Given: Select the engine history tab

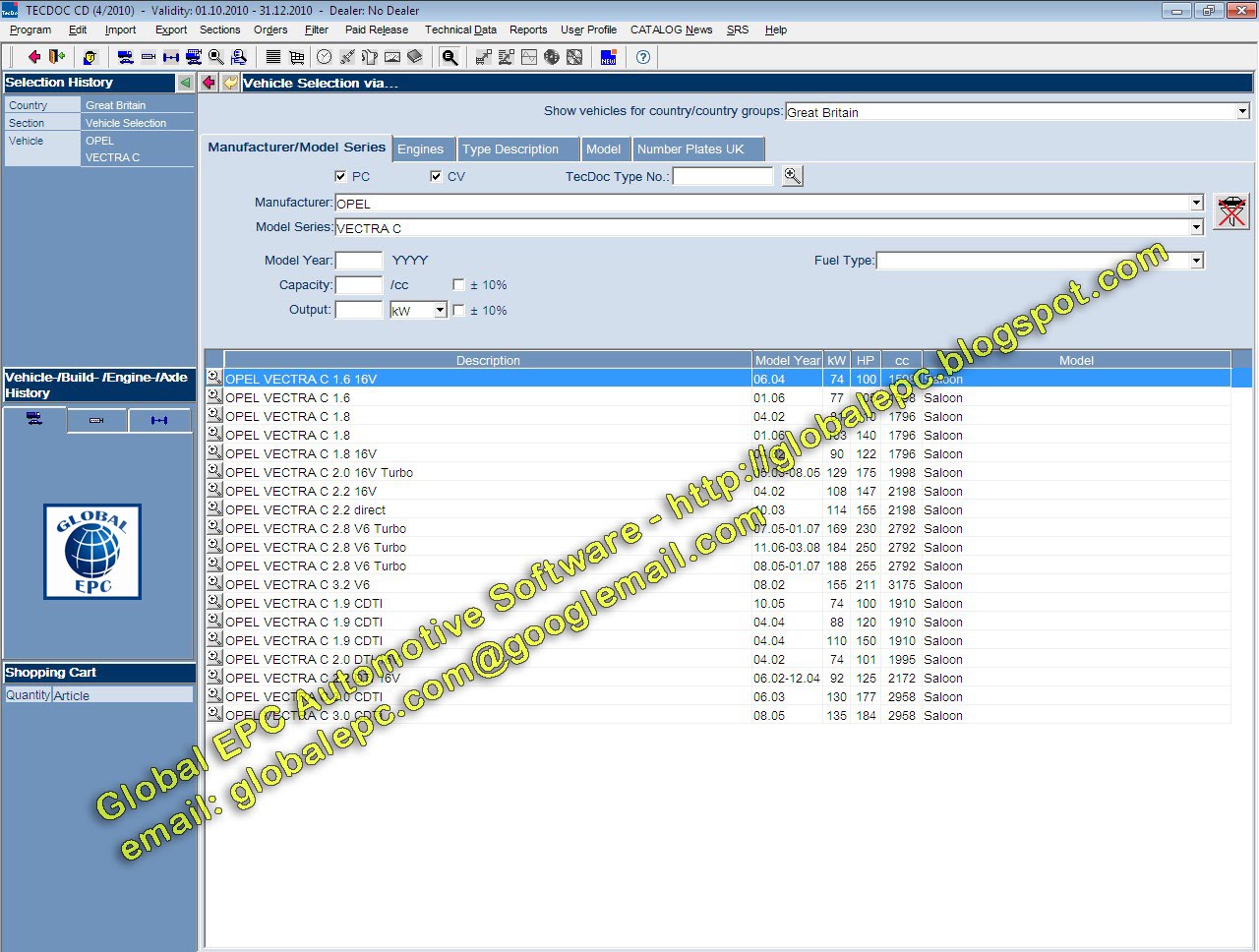Looking at the screenshot, I should [x=96, y=420].
